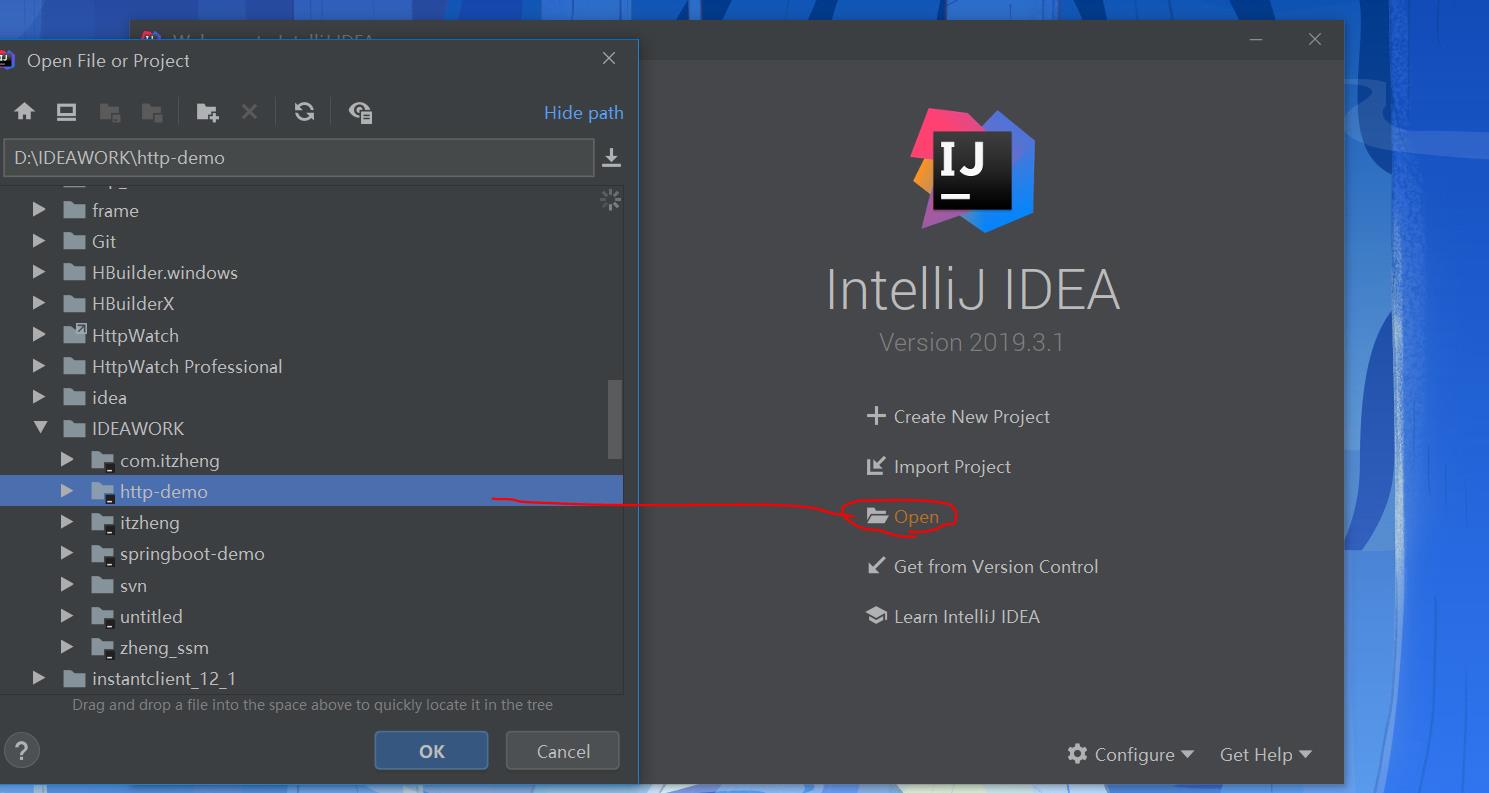Close the Open File or Project dialog
This screenshot has width=1489, height=793.
pyautogui.click(x=609, y=59)
